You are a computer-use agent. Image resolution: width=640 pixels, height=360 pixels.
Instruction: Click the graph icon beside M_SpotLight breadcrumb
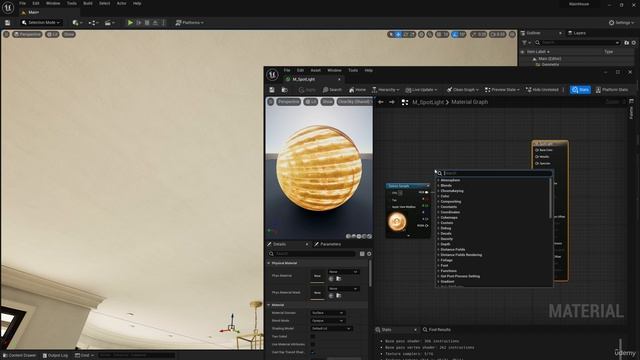tap(405, 102)
